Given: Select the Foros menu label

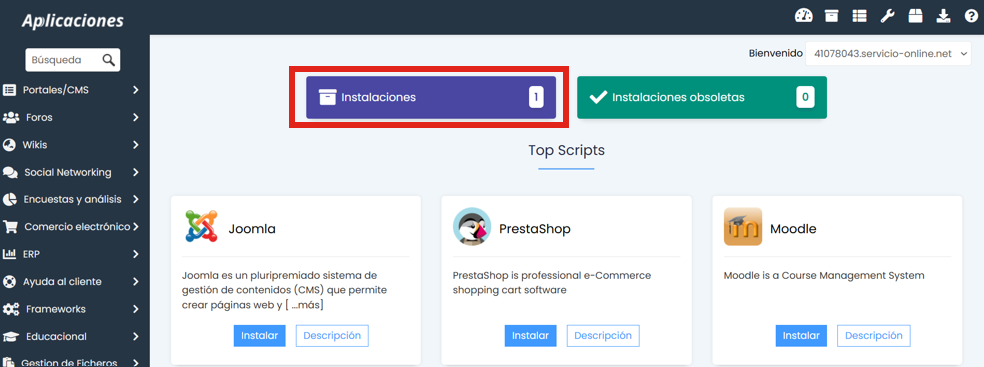Looking at the screenshot, I should [39, 117].
